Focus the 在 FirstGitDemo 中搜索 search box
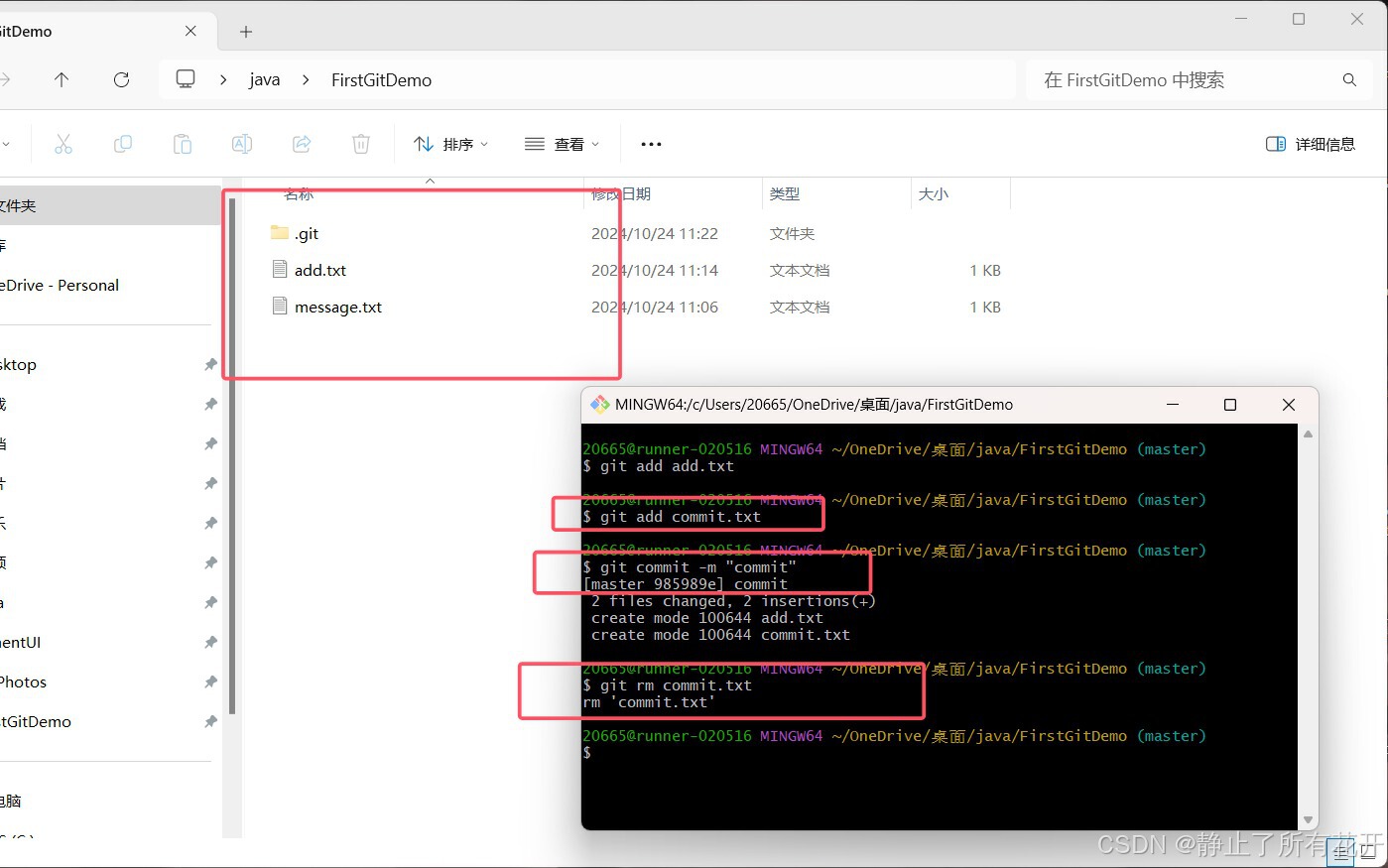This screenshot has height=868, width=1388. pyautogui.click(x=1199, y=79)
